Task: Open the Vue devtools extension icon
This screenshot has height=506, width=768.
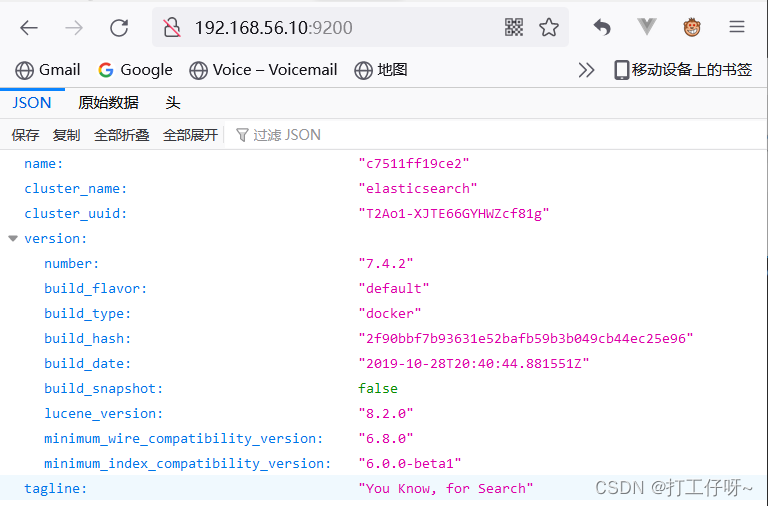Action: 647,26
